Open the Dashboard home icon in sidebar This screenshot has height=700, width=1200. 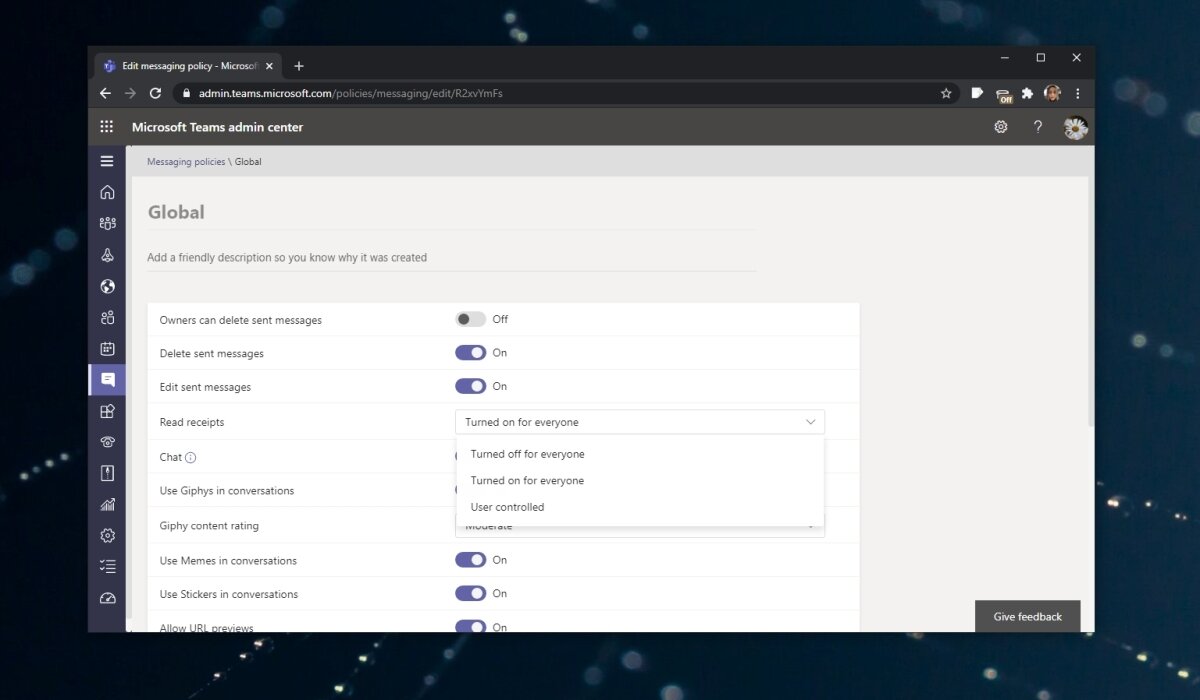coord(107,192)
